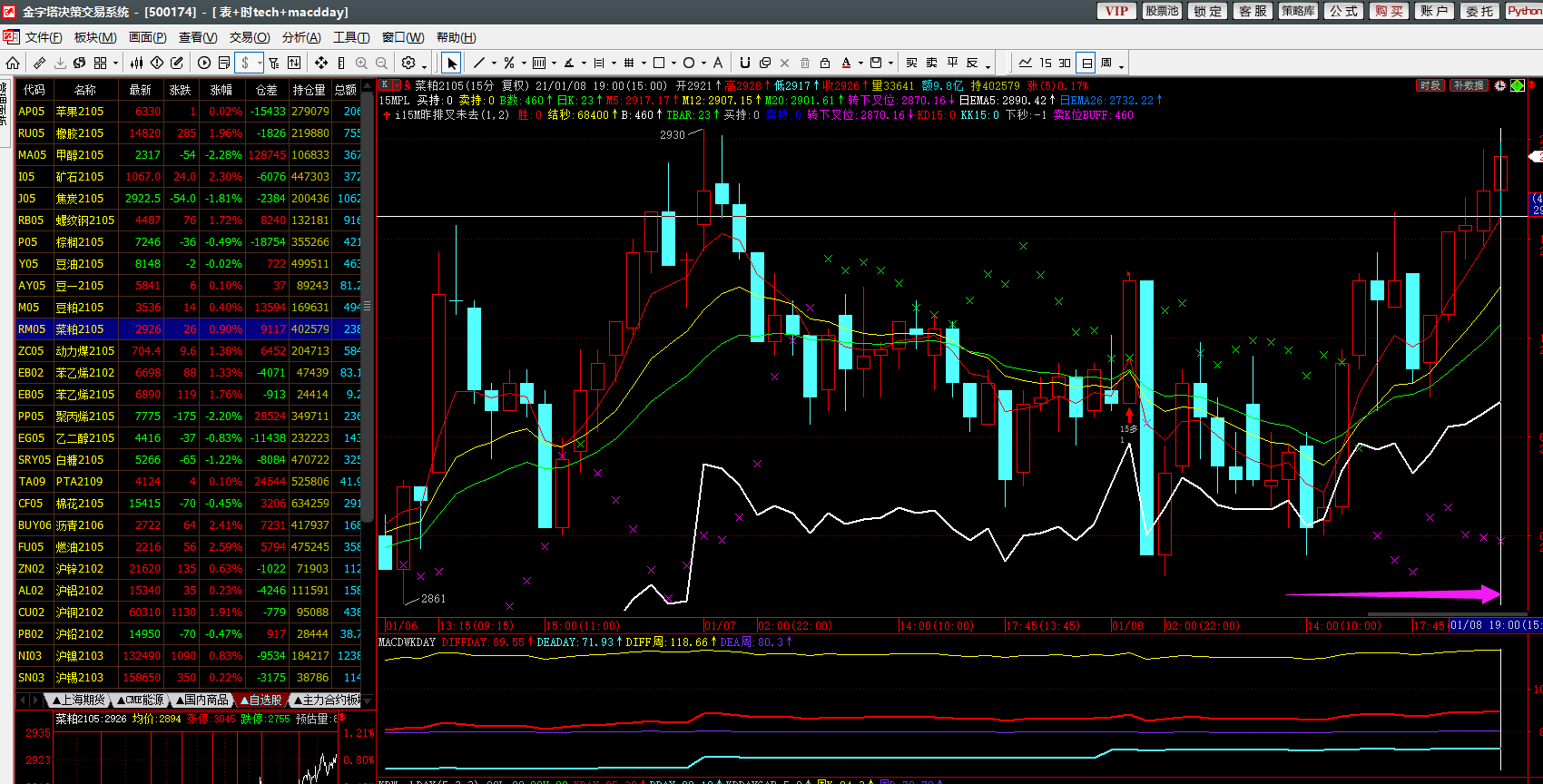Toggle the dollar sign price mode
This screenshot has width=1543, height=784.
click(244, 63)
